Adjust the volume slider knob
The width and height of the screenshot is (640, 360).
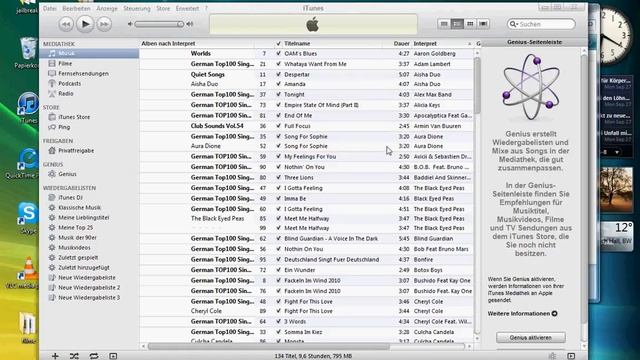tap(180, 24)
